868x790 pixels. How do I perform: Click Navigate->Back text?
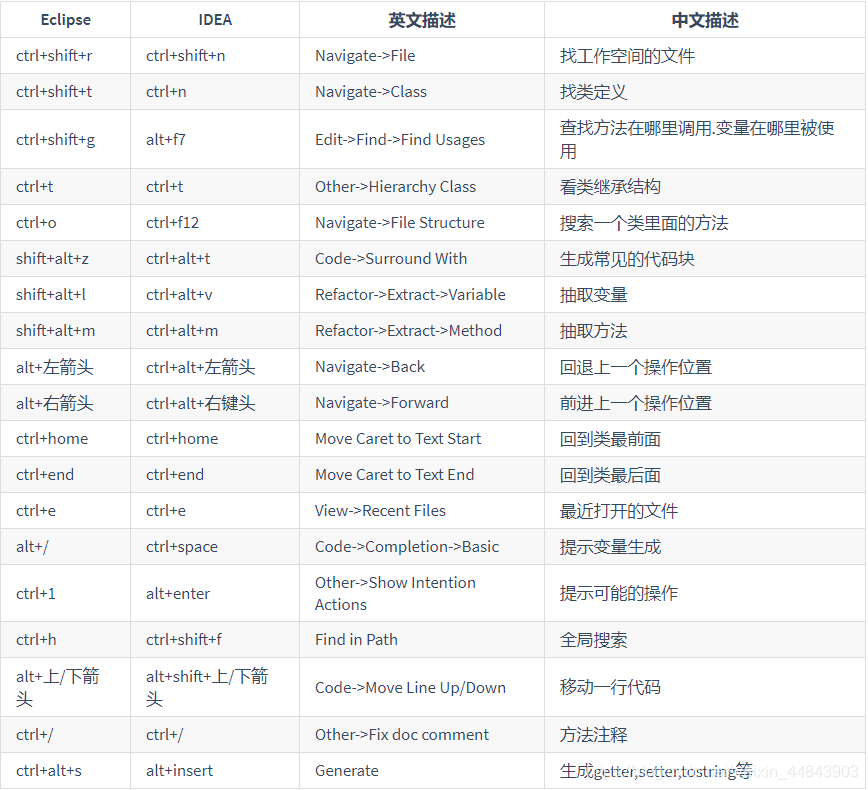tap(370, 366)
